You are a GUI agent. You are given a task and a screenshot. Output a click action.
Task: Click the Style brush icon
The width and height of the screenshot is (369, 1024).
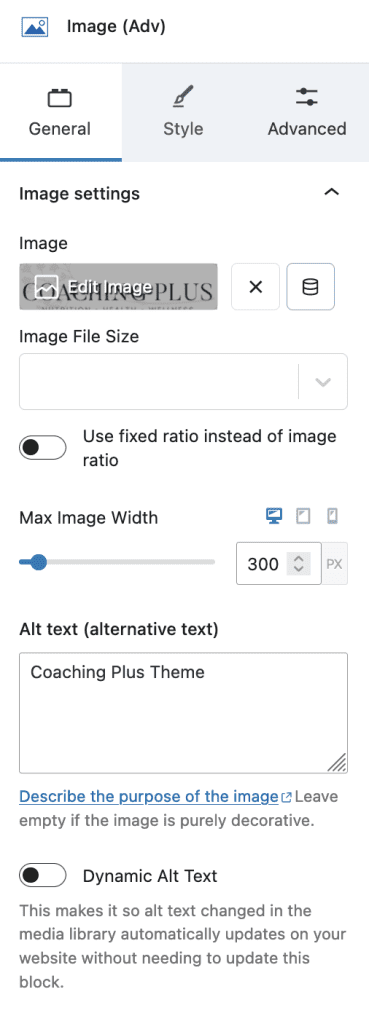(183, 98)
